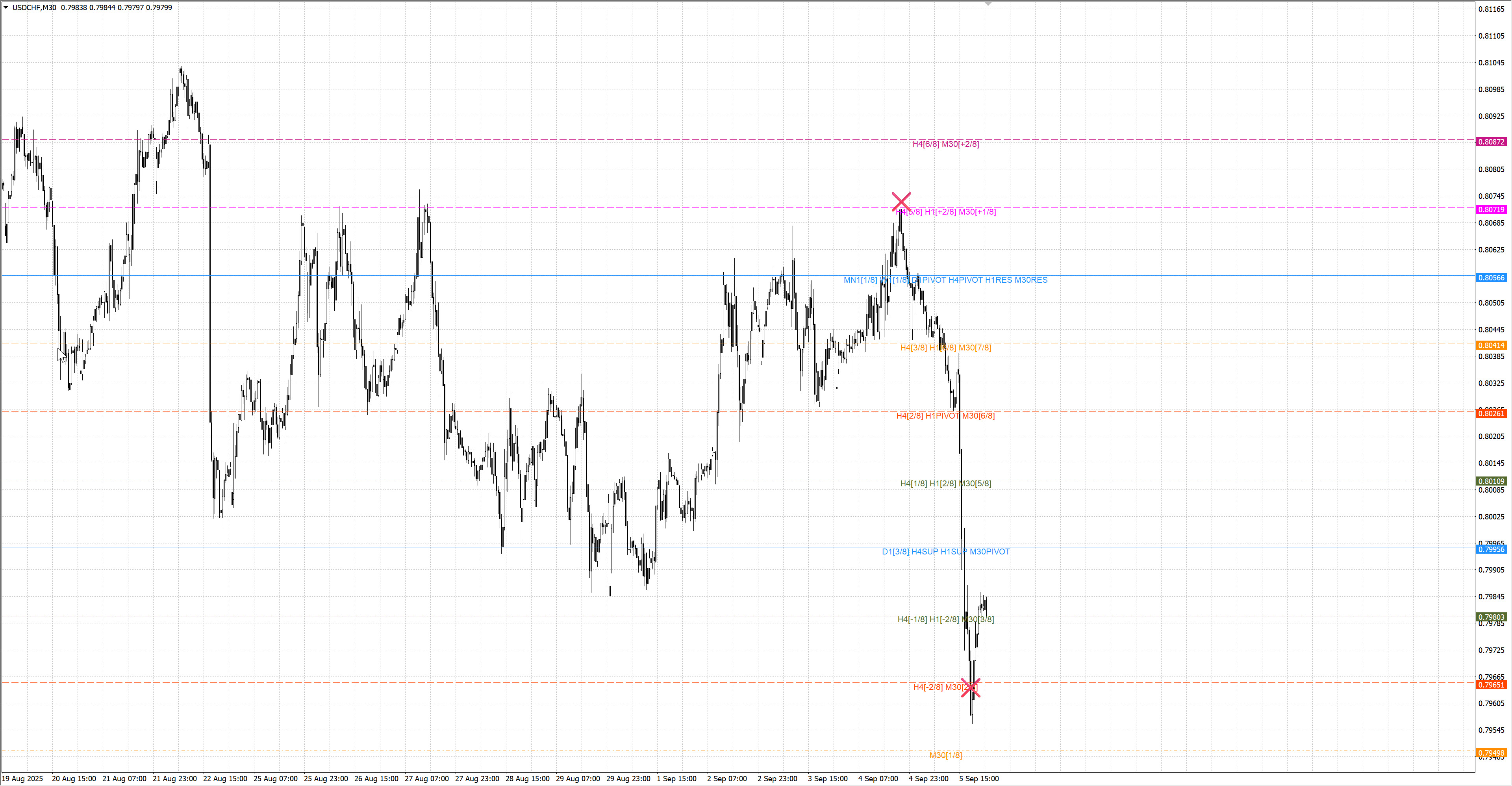Click the orange 0.80414 price tag
Viewport: 1512px width, 786px height.
[1491, 346]
